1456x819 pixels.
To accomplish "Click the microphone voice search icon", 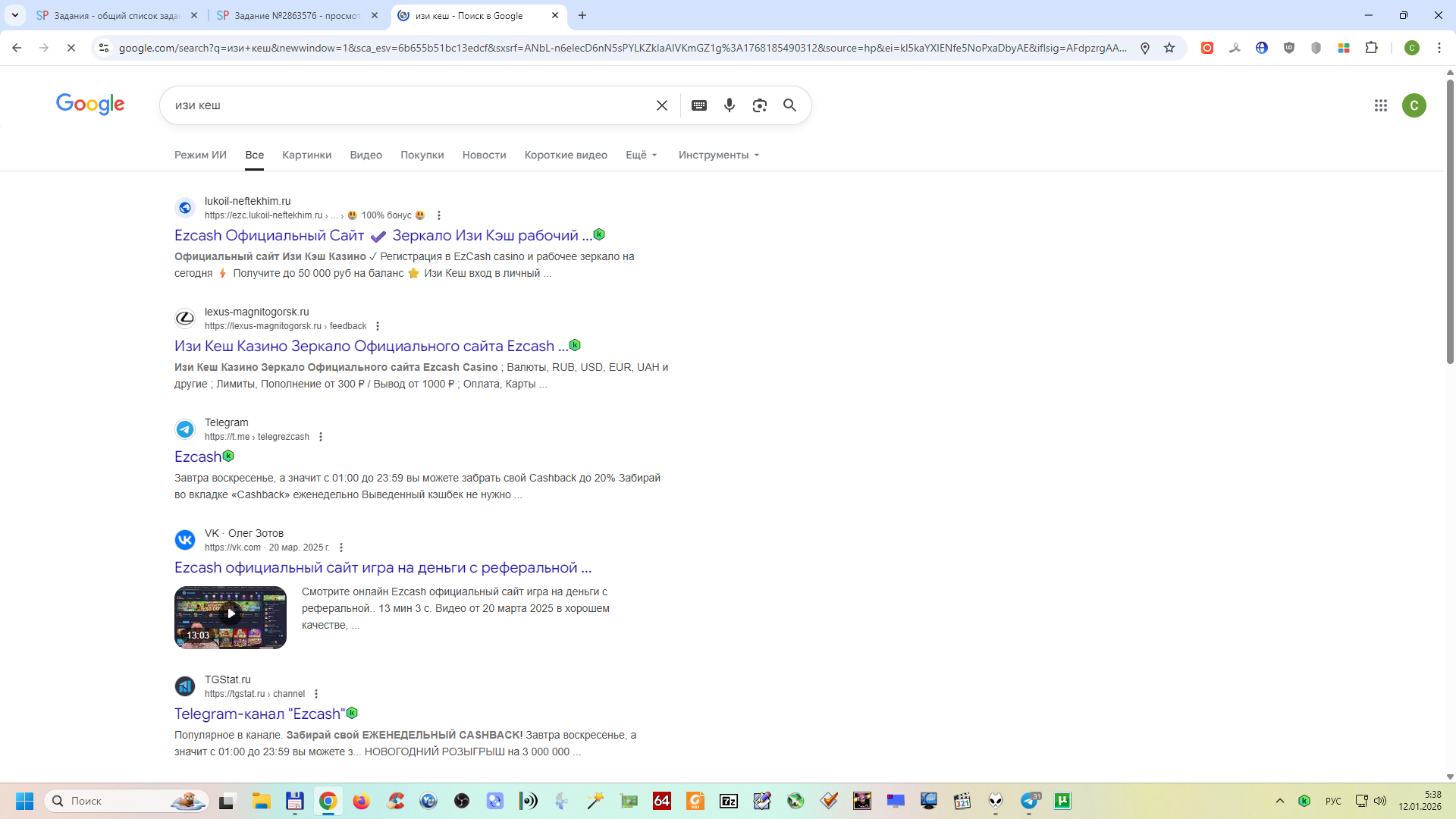I will pos(729,105).
